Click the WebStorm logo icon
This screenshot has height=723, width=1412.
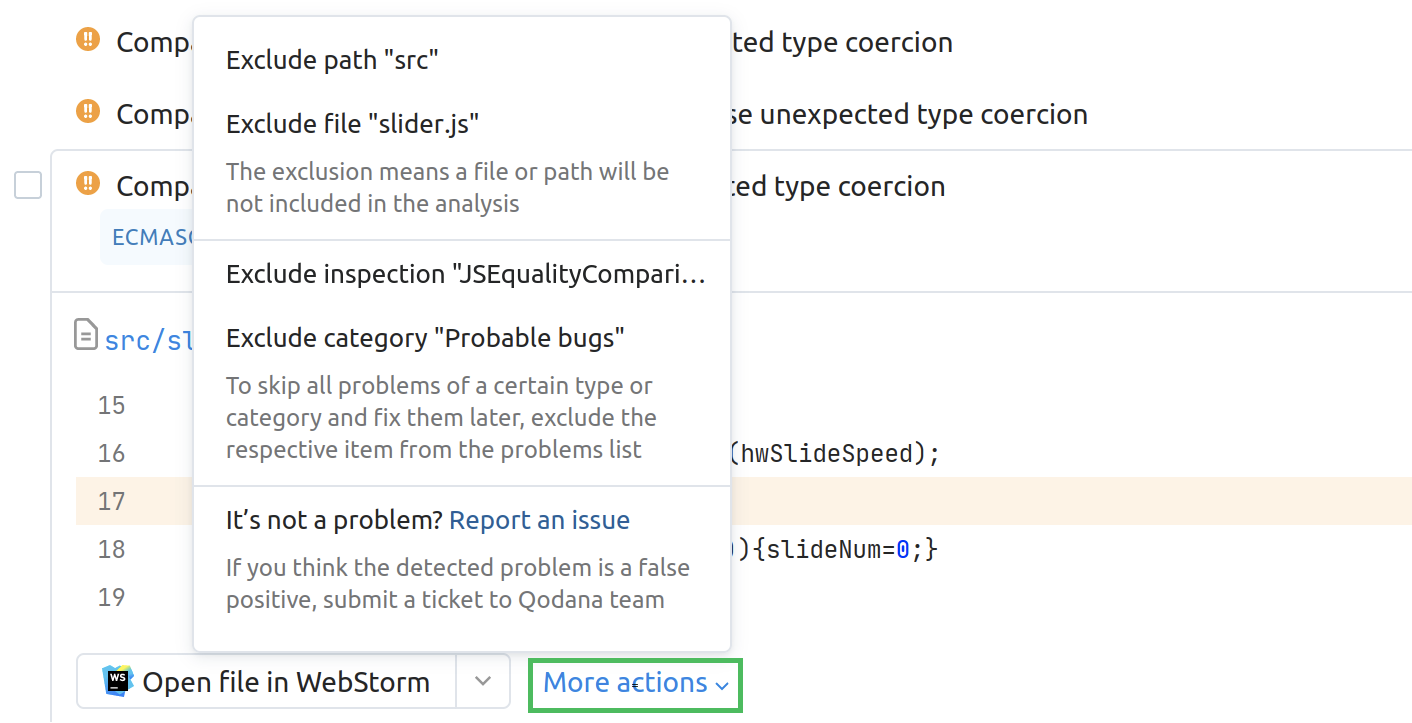click(118, 681)
